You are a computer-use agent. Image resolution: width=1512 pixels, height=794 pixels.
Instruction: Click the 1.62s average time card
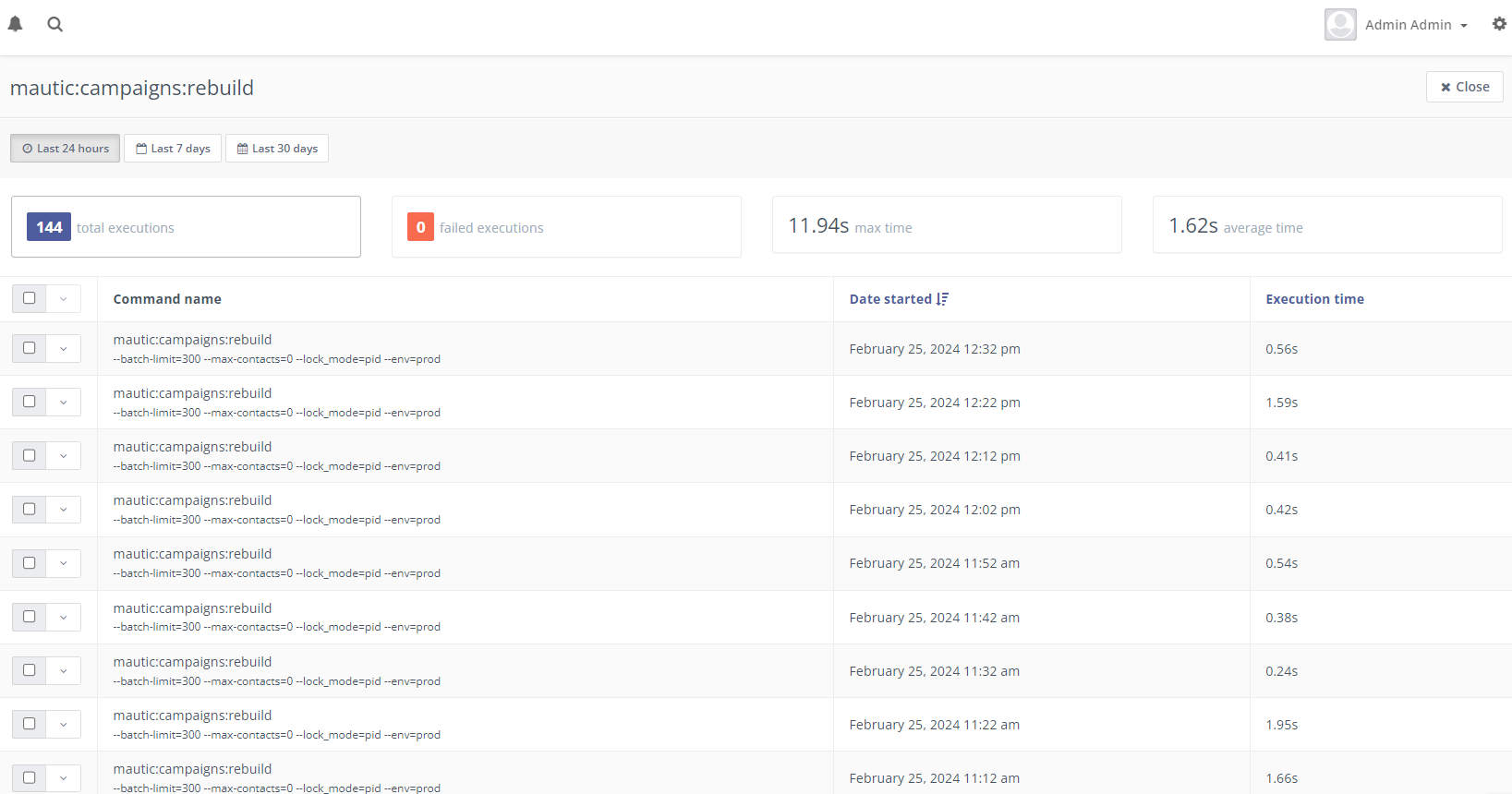coord(1327,225)
